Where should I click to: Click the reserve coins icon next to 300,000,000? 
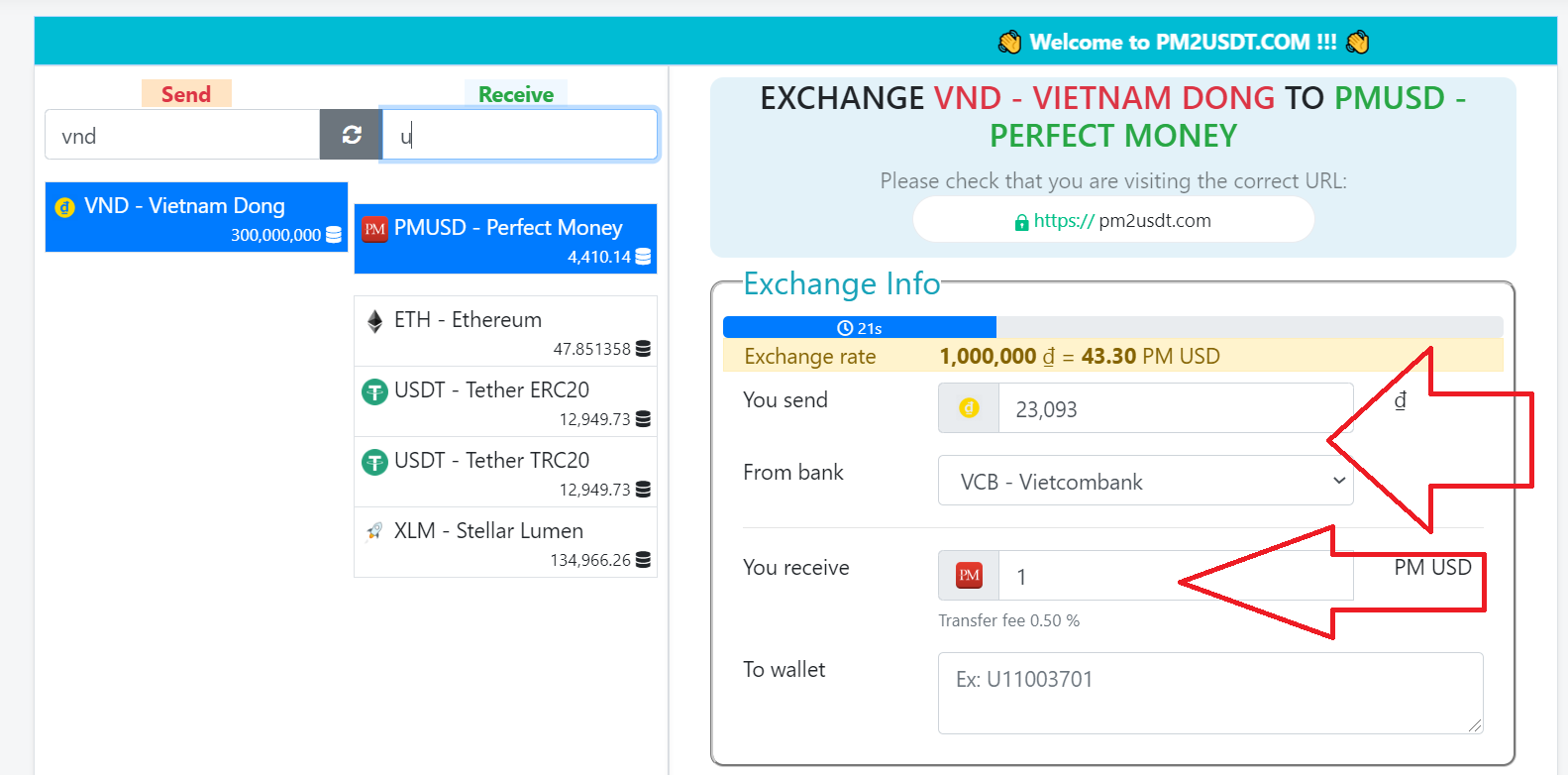pos(334,235)
